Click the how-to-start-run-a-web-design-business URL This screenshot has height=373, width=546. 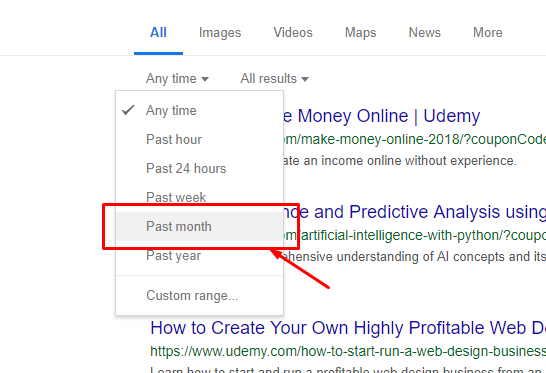coord(348,351)
